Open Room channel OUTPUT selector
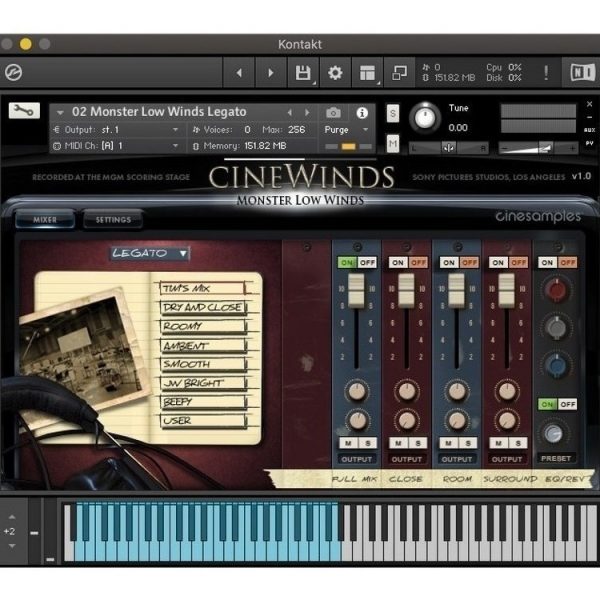 click(457, 459)
